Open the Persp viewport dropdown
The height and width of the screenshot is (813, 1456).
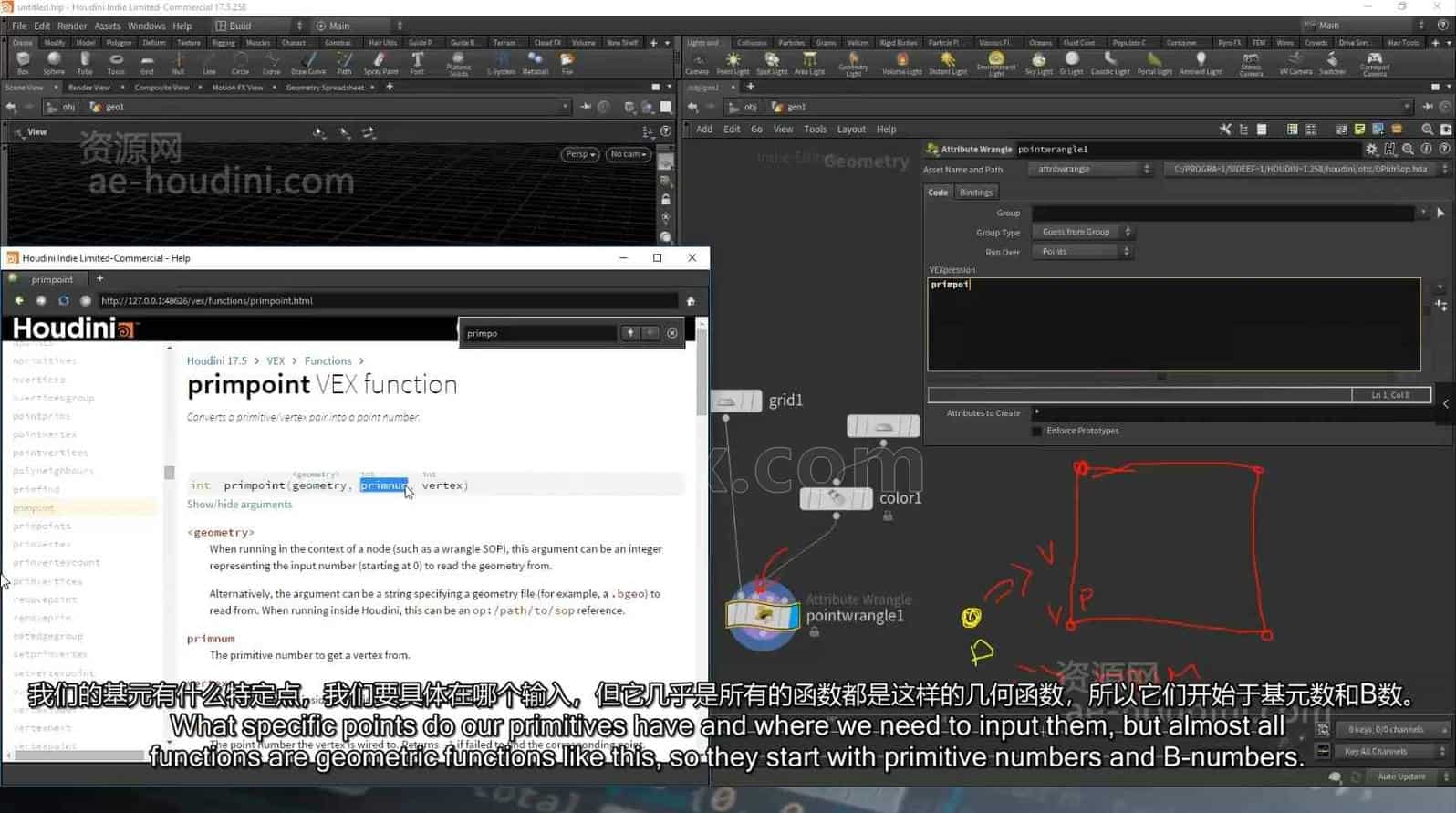coord(580,154)
